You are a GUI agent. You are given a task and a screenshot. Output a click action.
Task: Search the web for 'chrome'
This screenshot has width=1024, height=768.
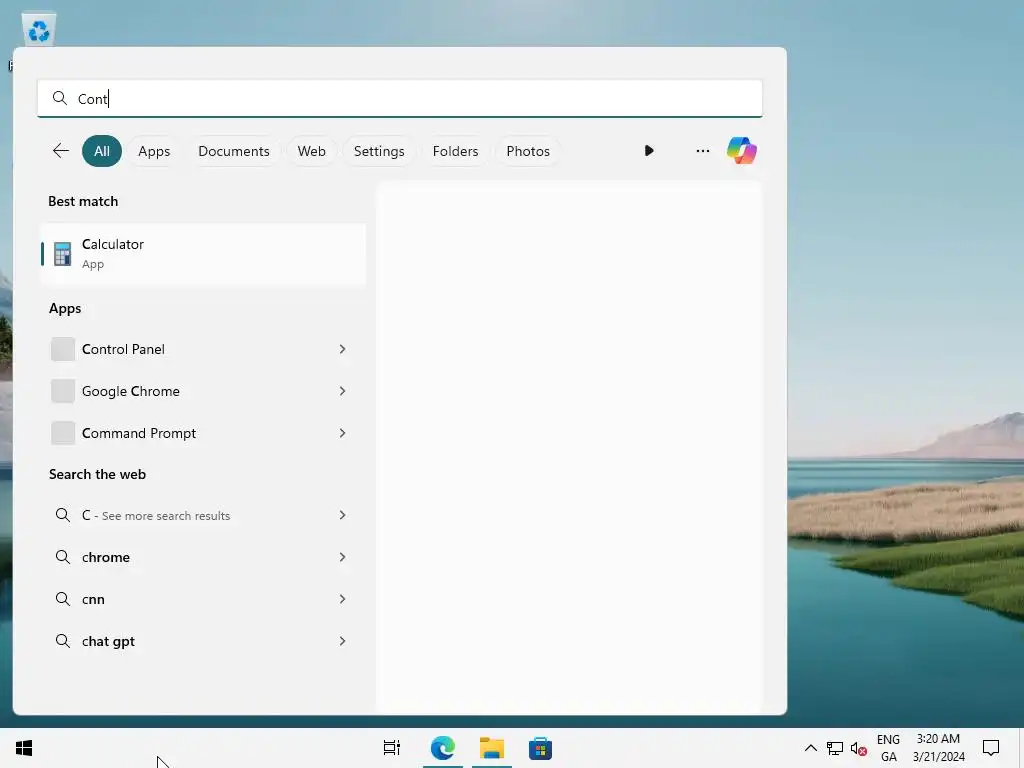click(203, 557)
